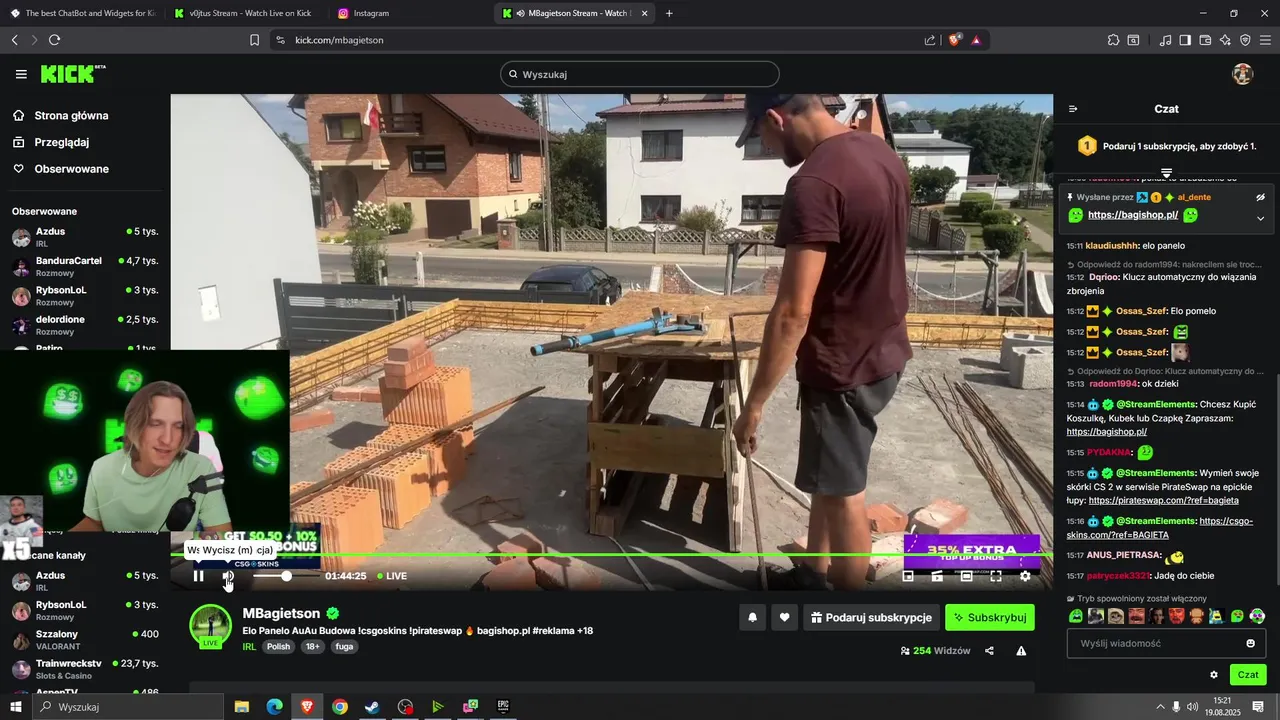This screenshot has width=1280, height=720.
Task: Follow MBagietson with the heart button
Action: (784, 618)
